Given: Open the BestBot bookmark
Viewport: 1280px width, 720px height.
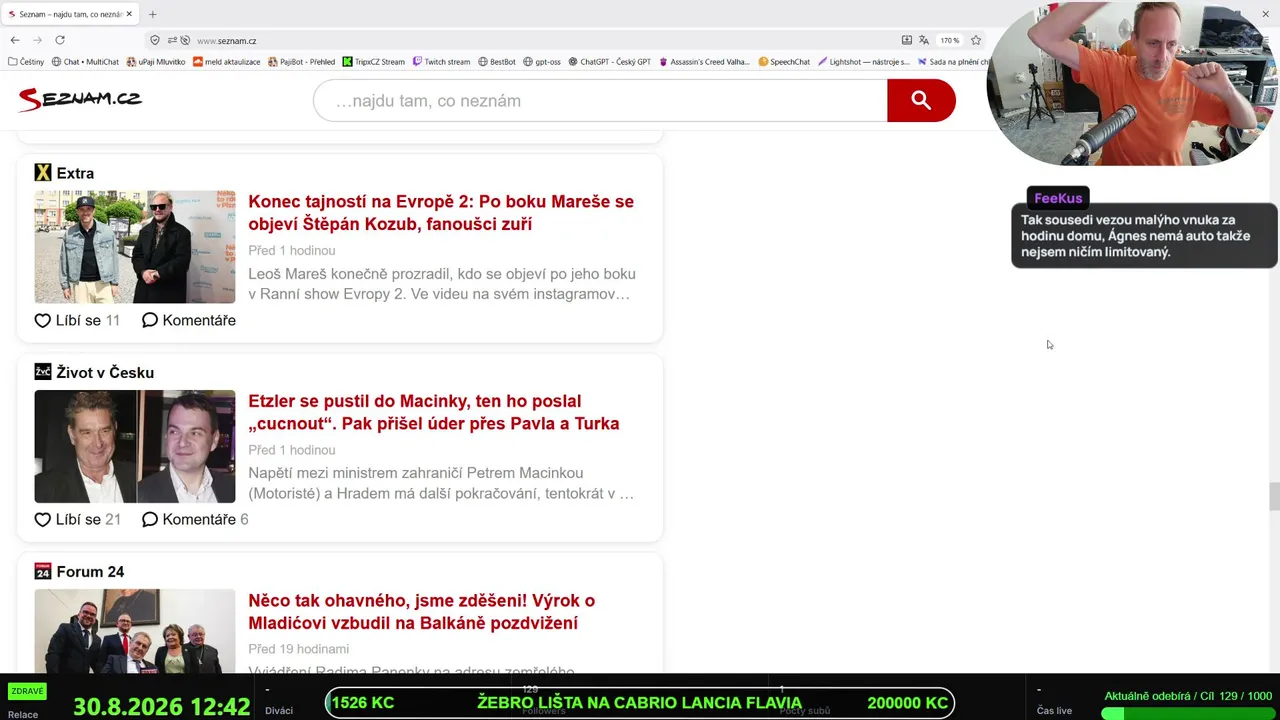Looking at the screenshot, I should pos(496,62).
